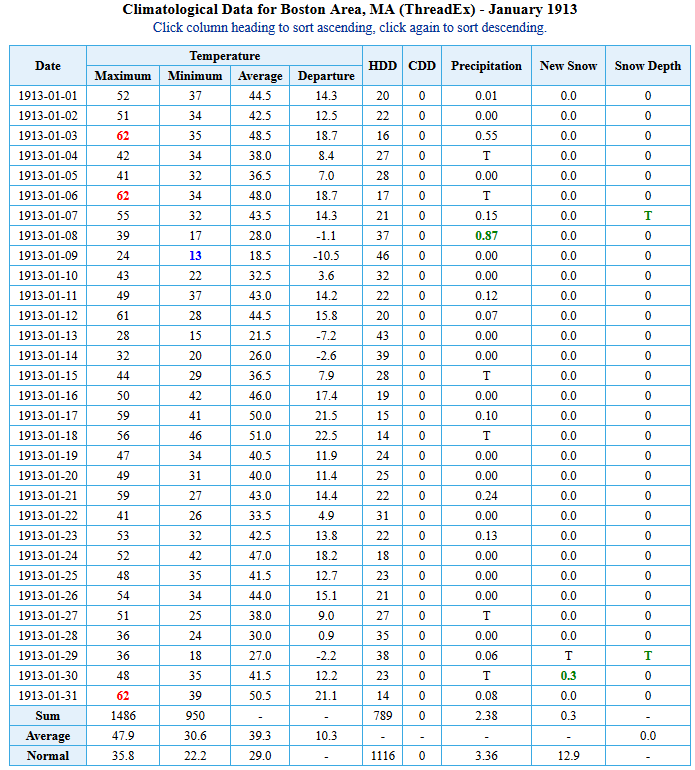Click the Normal row label

(x=48, y=756)
